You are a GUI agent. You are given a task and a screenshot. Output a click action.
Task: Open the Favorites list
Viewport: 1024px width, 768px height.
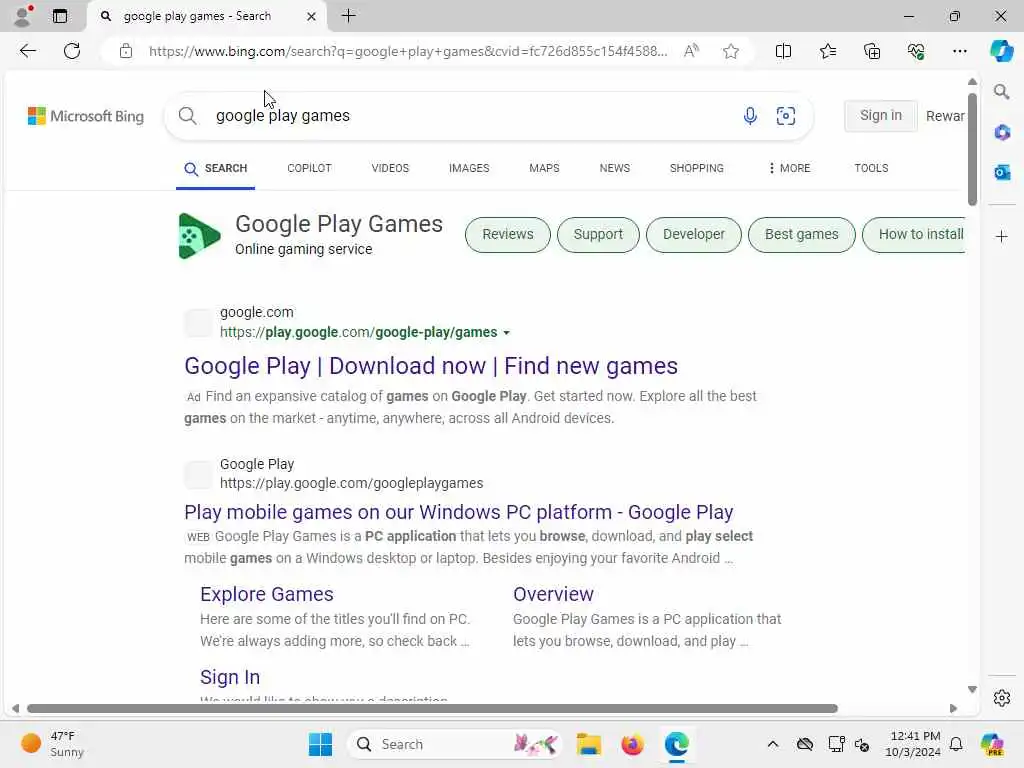coord(827,51)
